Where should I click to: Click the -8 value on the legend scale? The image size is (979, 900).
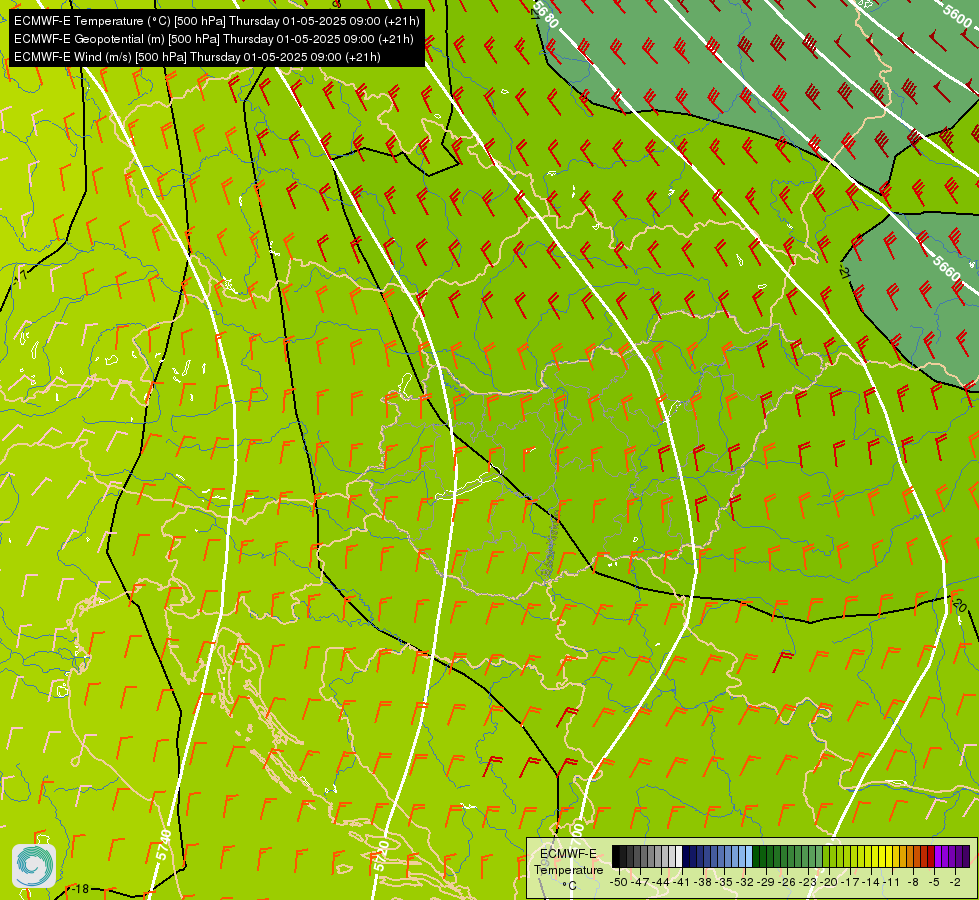(913, 882)
